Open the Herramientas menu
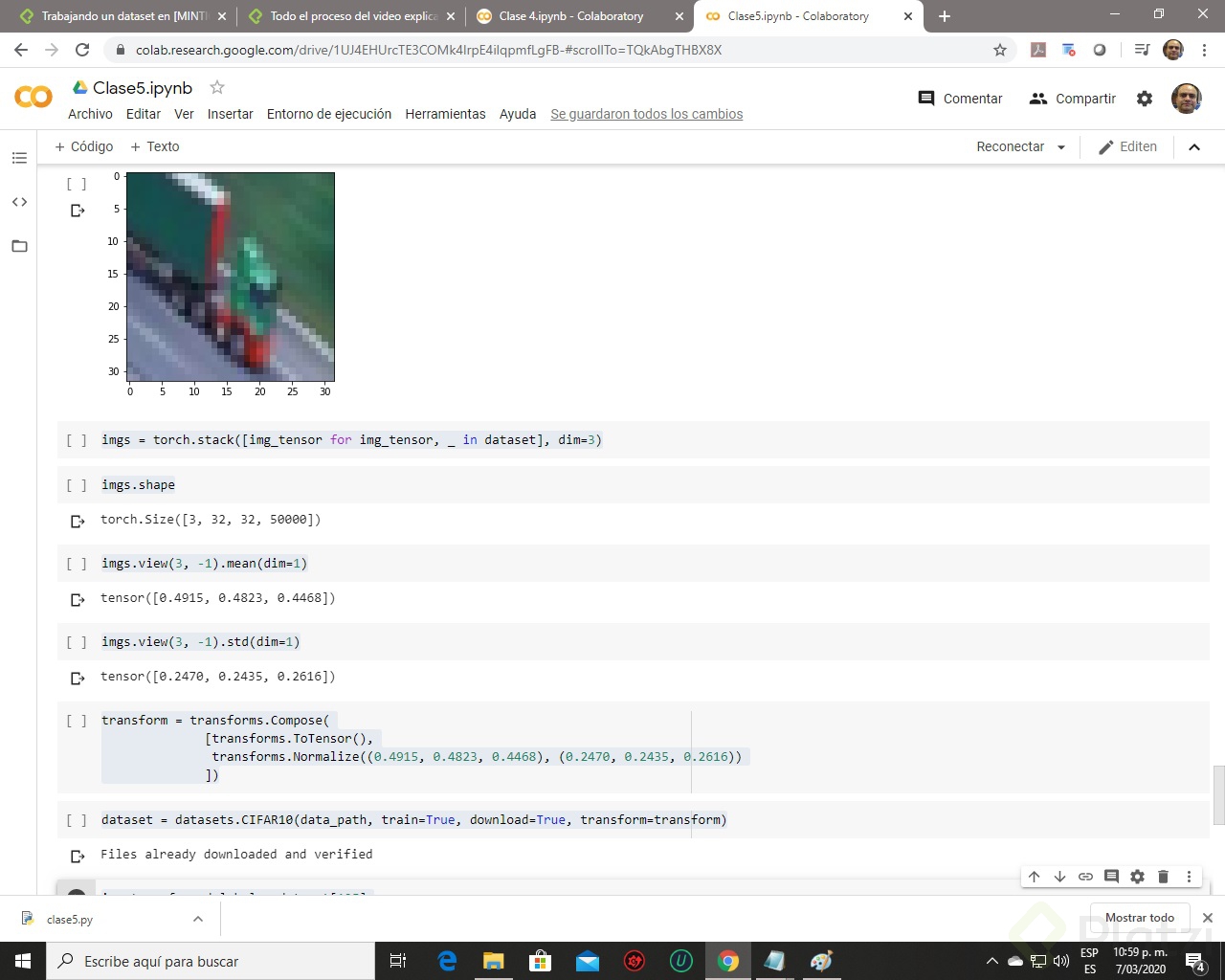This screenshot has height=980, width=1225. coord(445,114)
